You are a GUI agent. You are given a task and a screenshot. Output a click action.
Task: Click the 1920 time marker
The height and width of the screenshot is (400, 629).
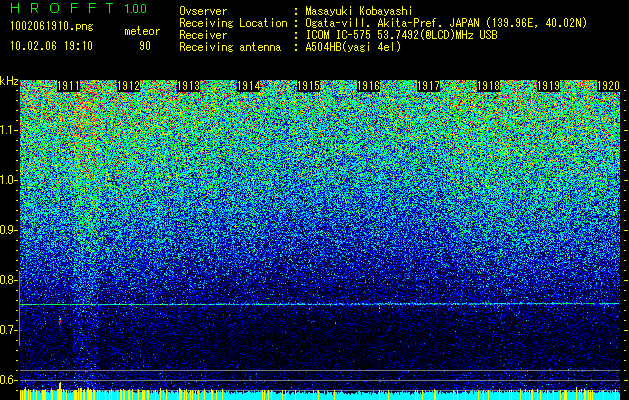[609, 86]
